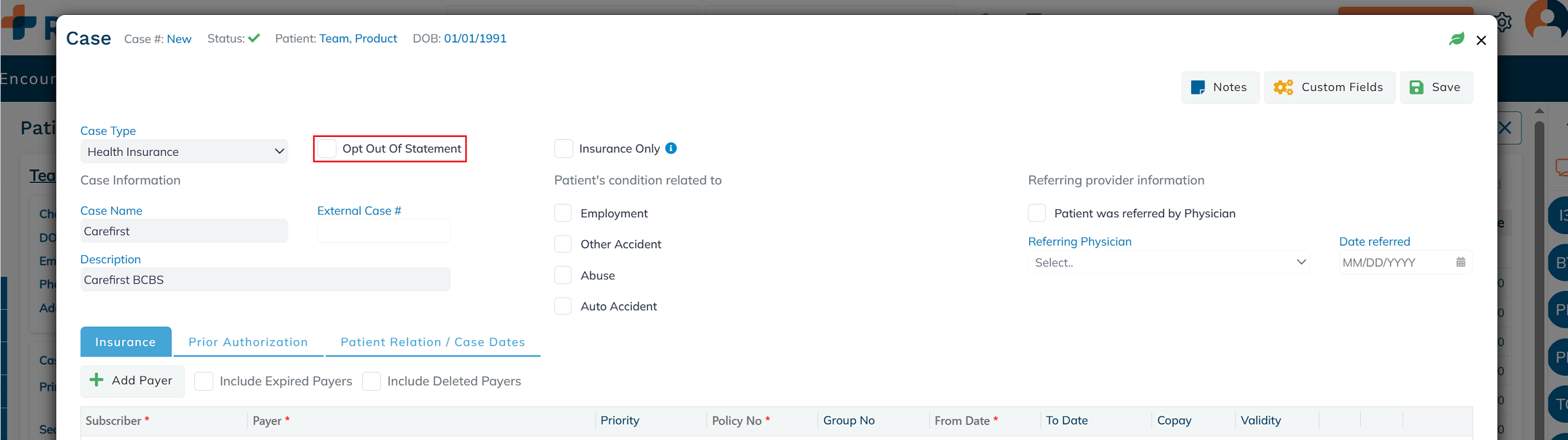Image resolution: width=1568 pixels, height=440 pixels.
Task: Toggle Include Expired Payers checkbox
Action: coord(204,381)
